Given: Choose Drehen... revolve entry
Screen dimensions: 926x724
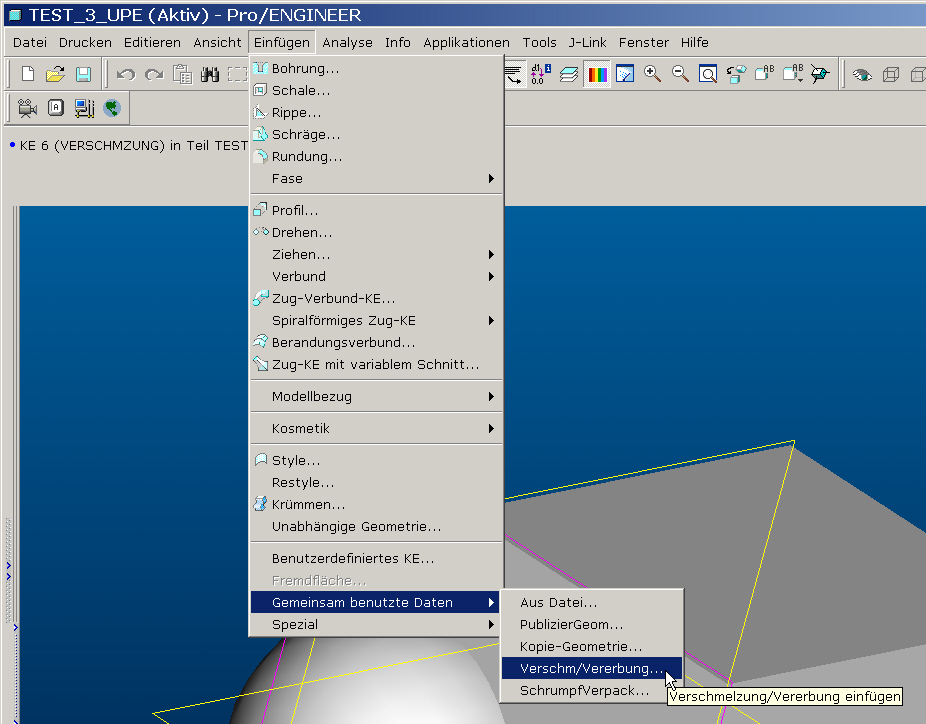Looking at the screenshot, I should (376, 232).
